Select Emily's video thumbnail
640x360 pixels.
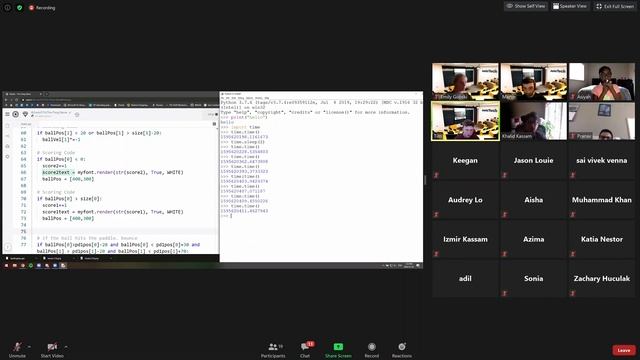[x=465, y=81]
